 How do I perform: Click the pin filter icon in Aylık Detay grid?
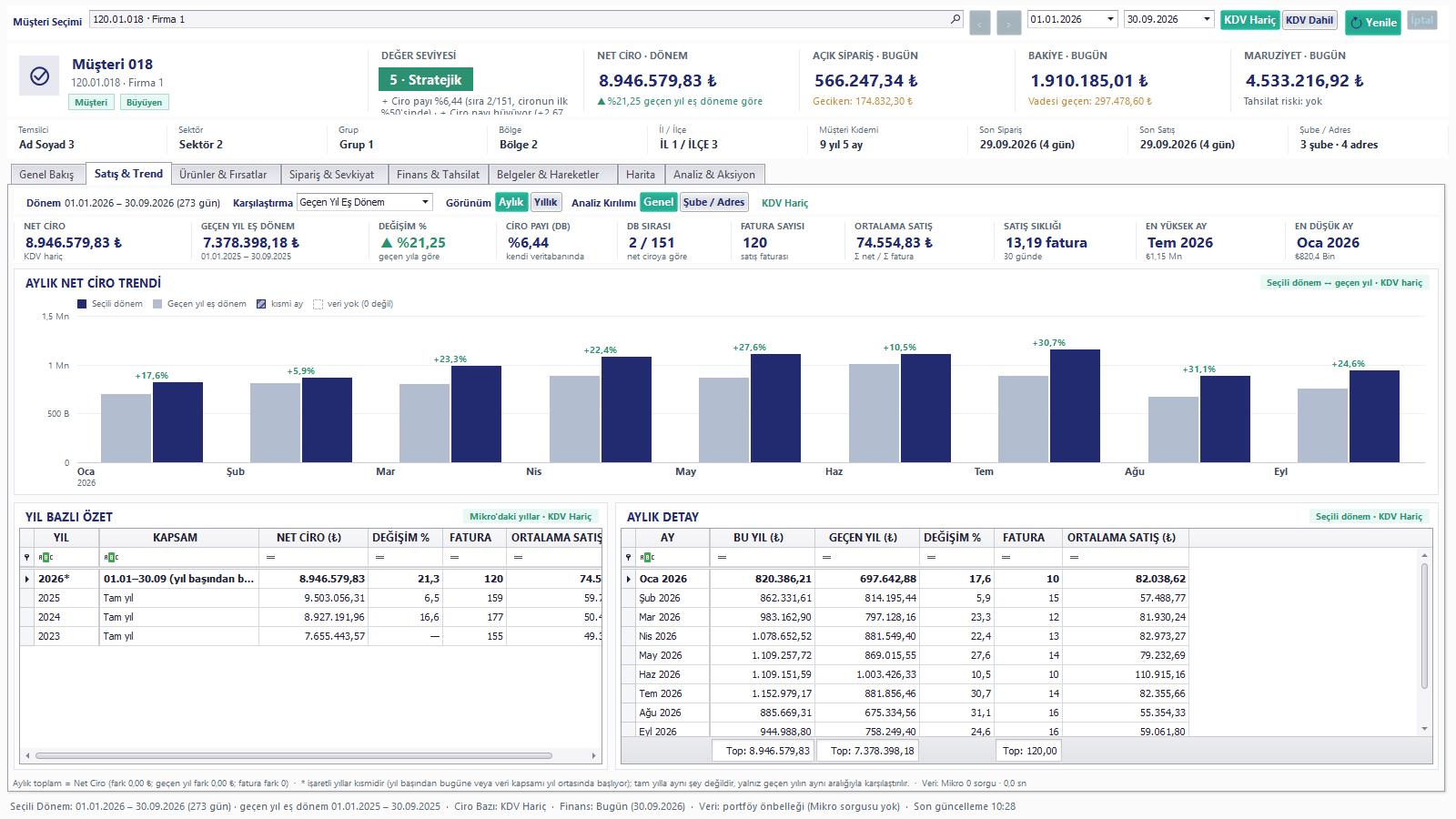(x=628, y=557)
